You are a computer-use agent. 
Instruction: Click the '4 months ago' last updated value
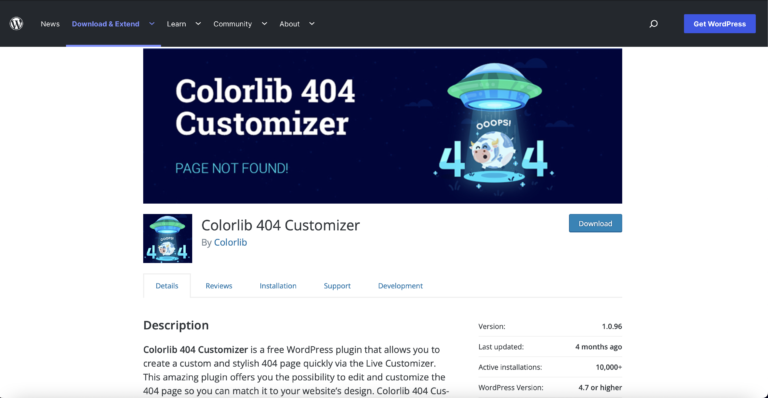[599, 347]
